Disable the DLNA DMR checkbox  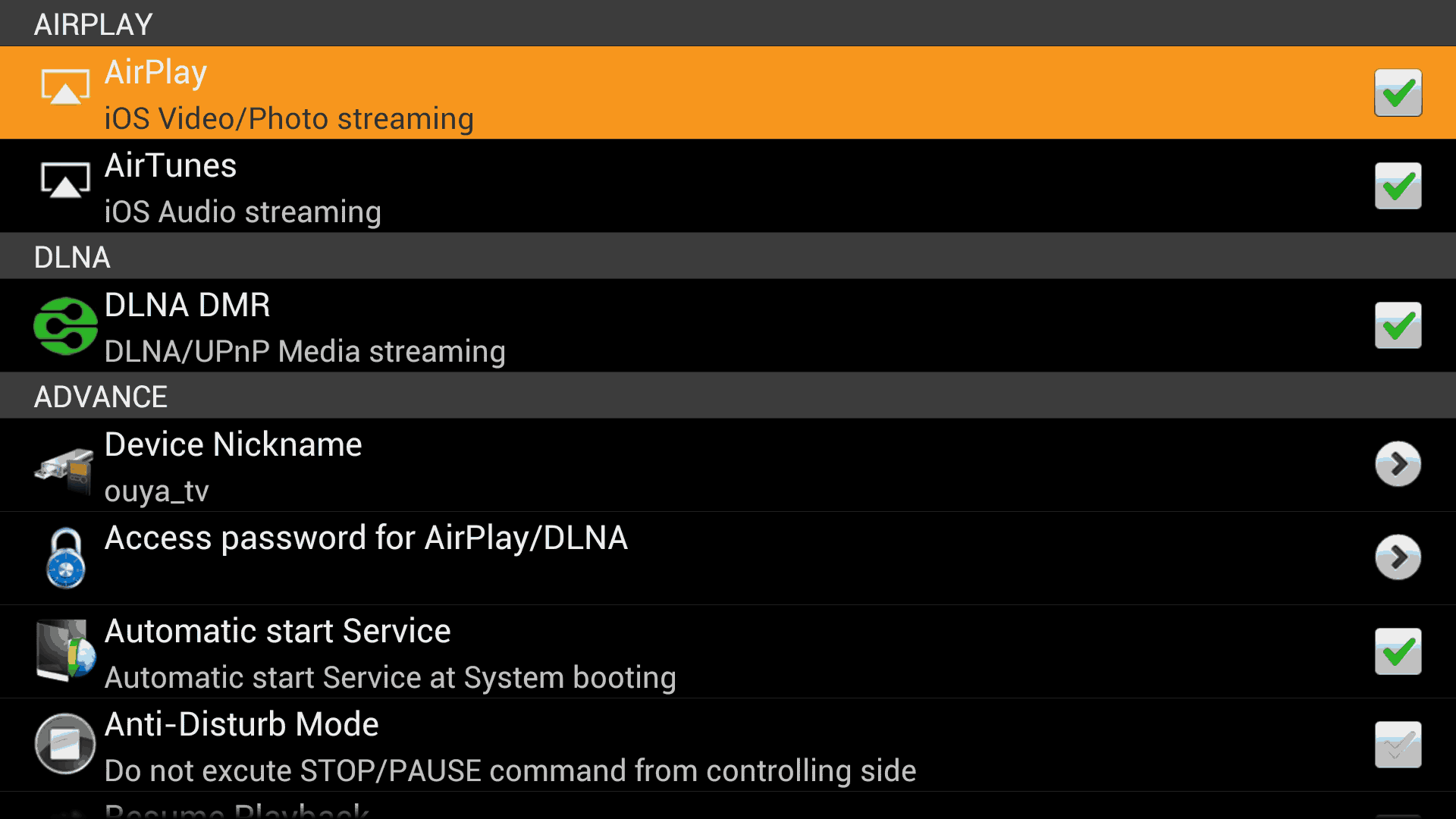[1398, 326]
